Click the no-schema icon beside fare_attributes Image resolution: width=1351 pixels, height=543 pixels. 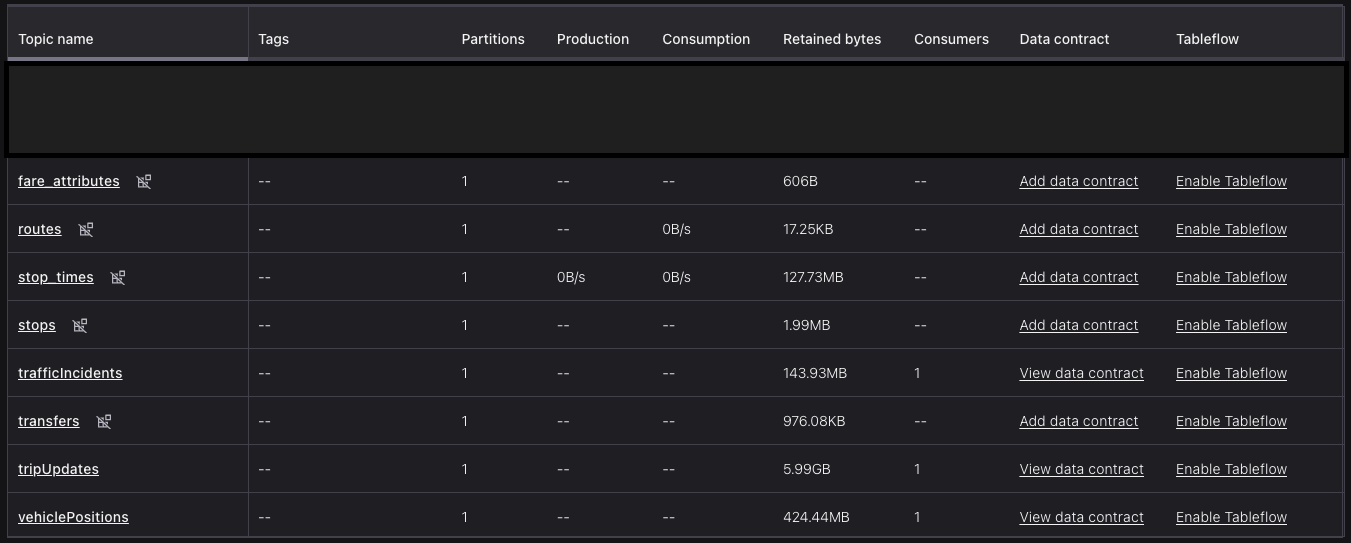pyautogui.click(x=144, y=182)
